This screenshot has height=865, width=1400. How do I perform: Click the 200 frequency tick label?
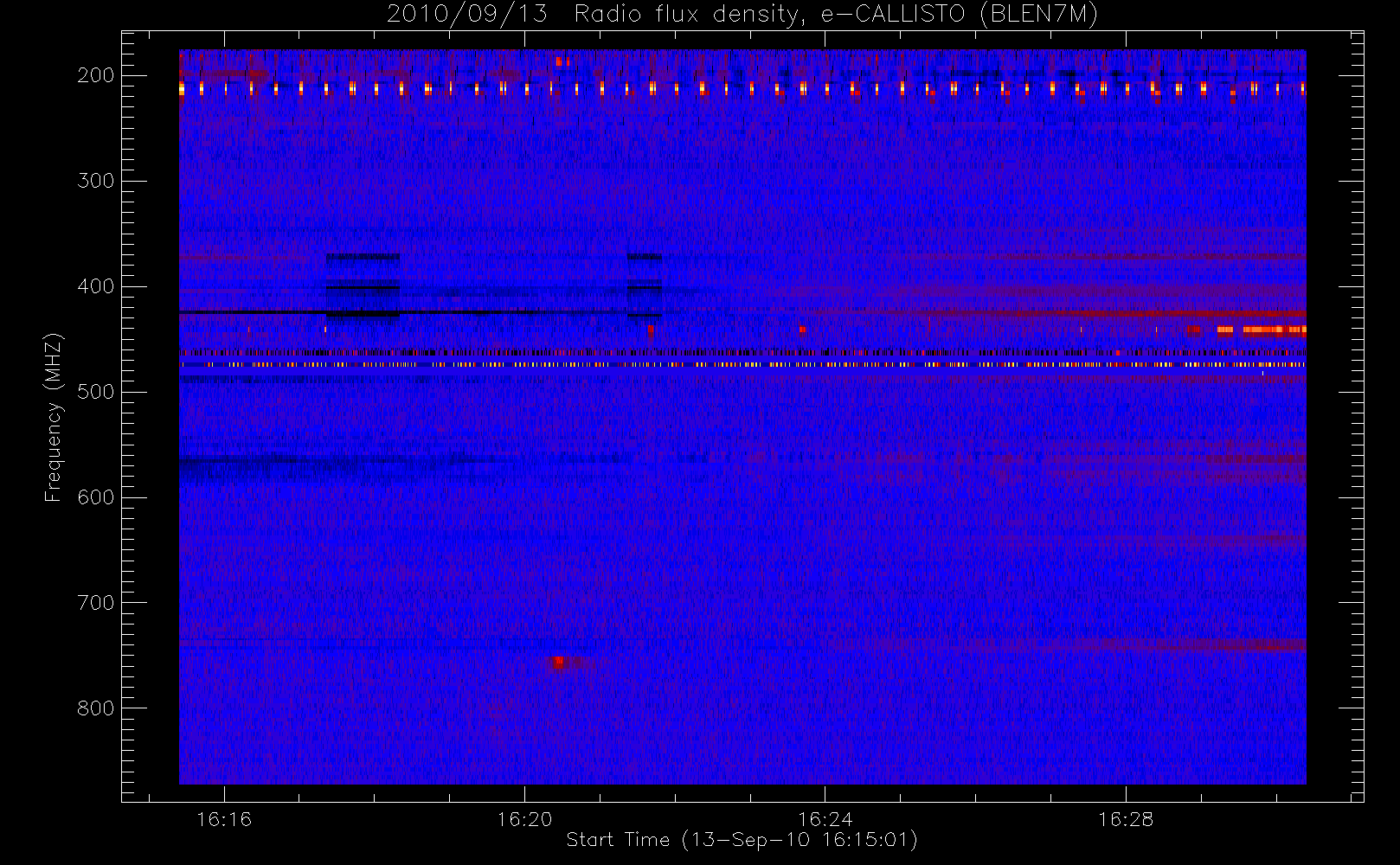(x=96, y=75)
